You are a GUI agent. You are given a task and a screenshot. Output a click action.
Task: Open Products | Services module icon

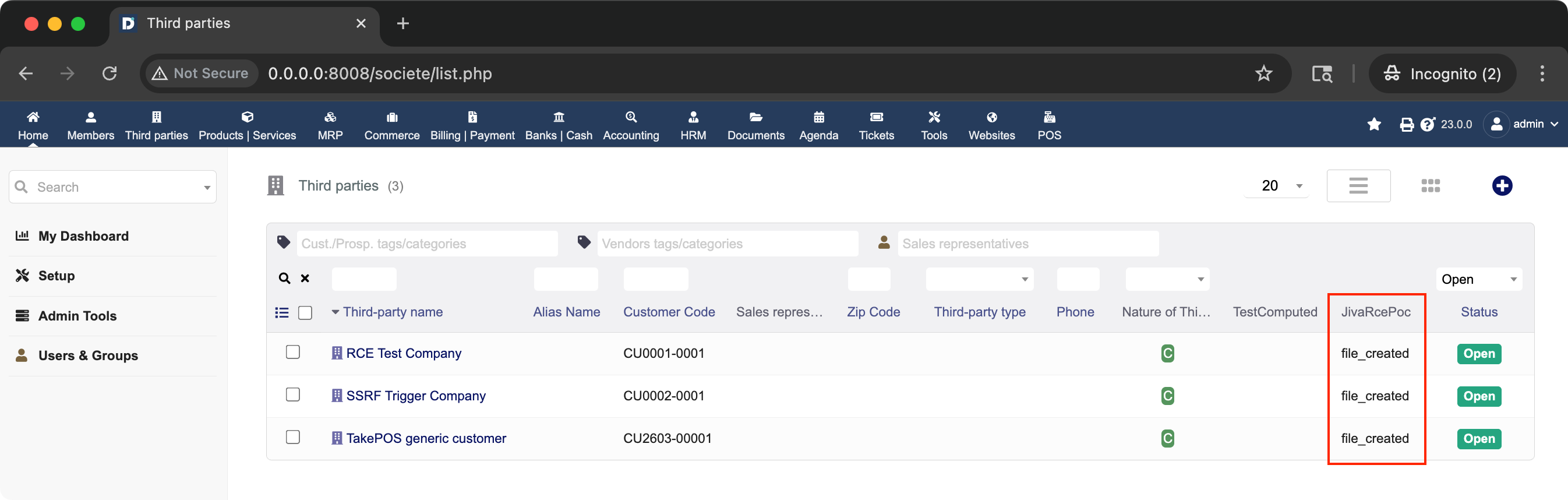tap(247, 117)
